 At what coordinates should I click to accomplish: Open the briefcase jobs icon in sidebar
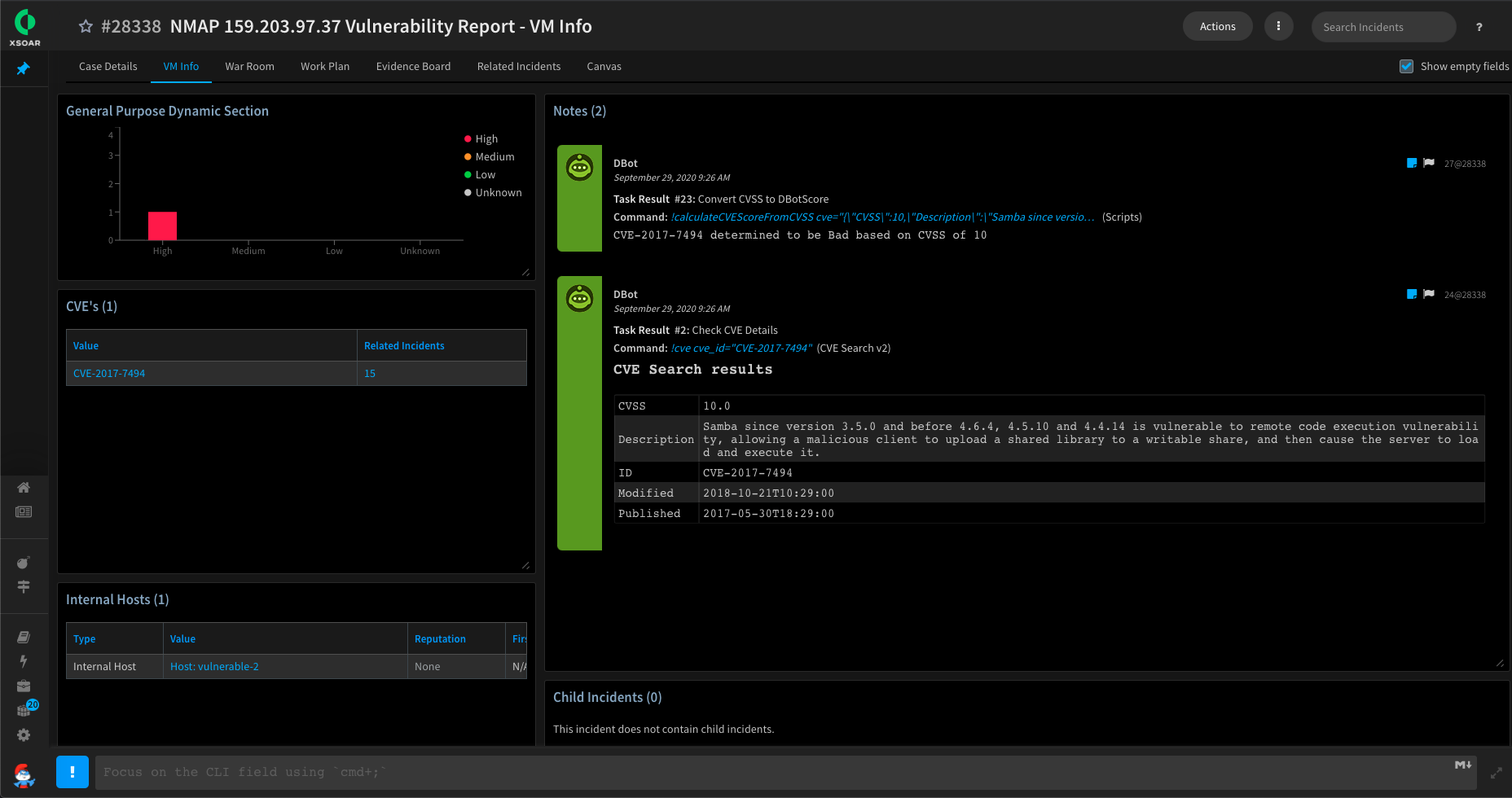click(24, 686)
